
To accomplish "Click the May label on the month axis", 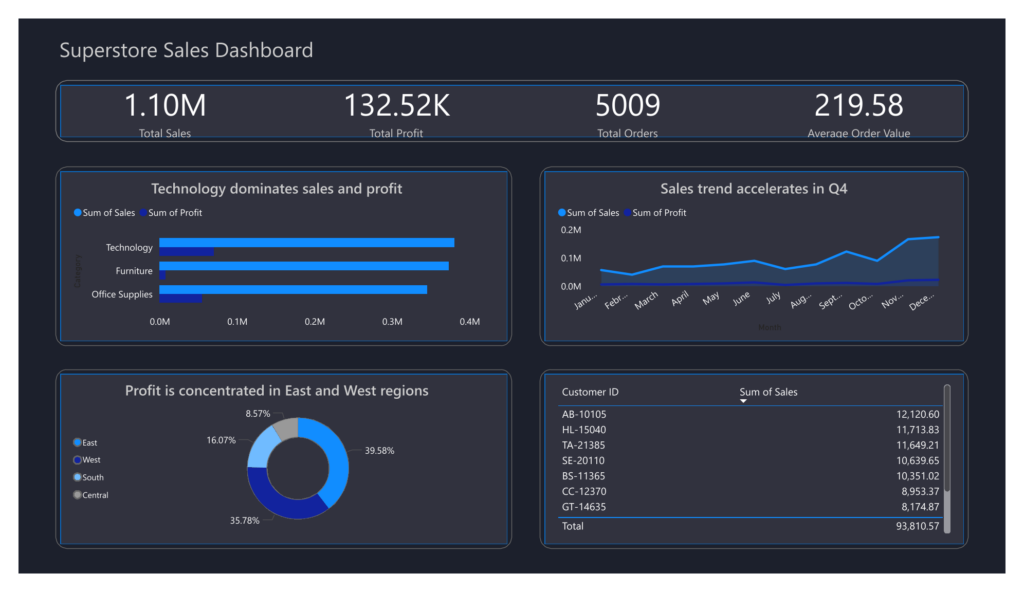I will tap(711, 299).
